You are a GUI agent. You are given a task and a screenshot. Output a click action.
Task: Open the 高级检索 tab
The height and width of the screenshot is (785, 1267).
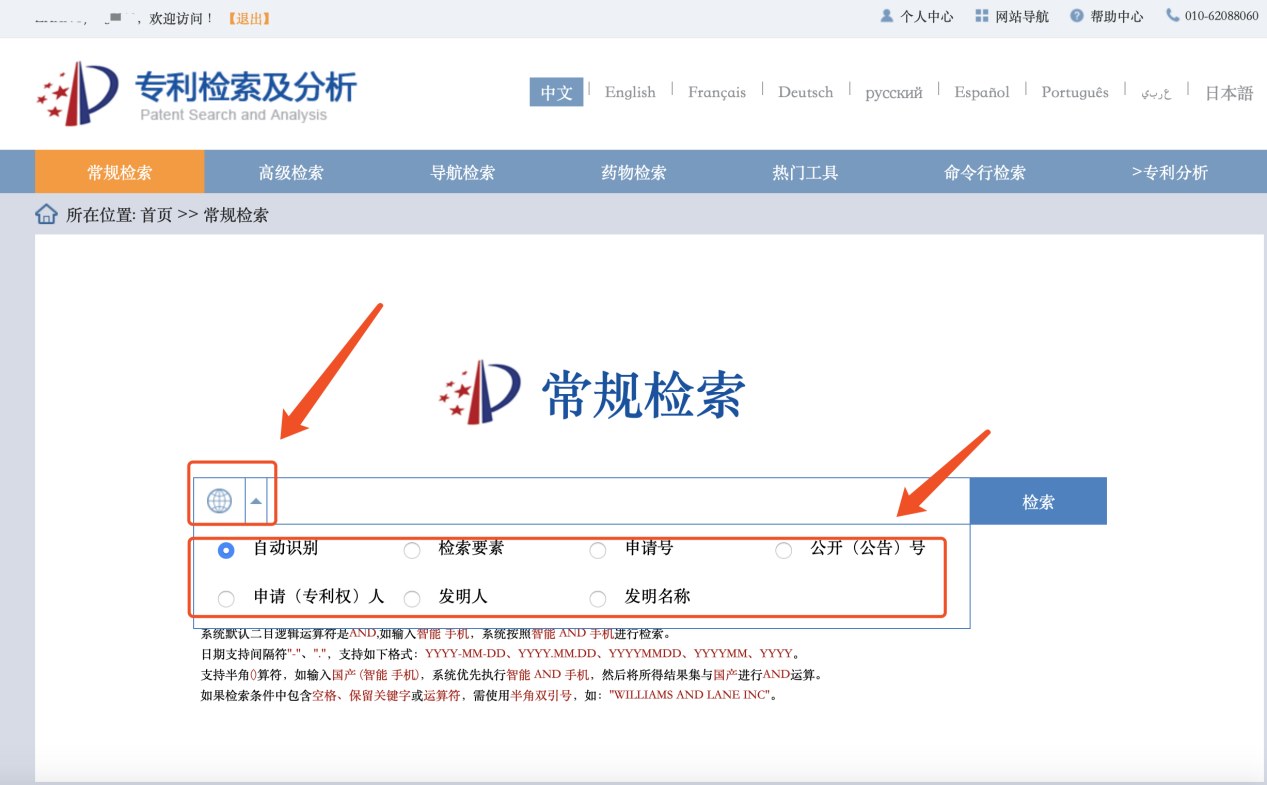point(291,172)
